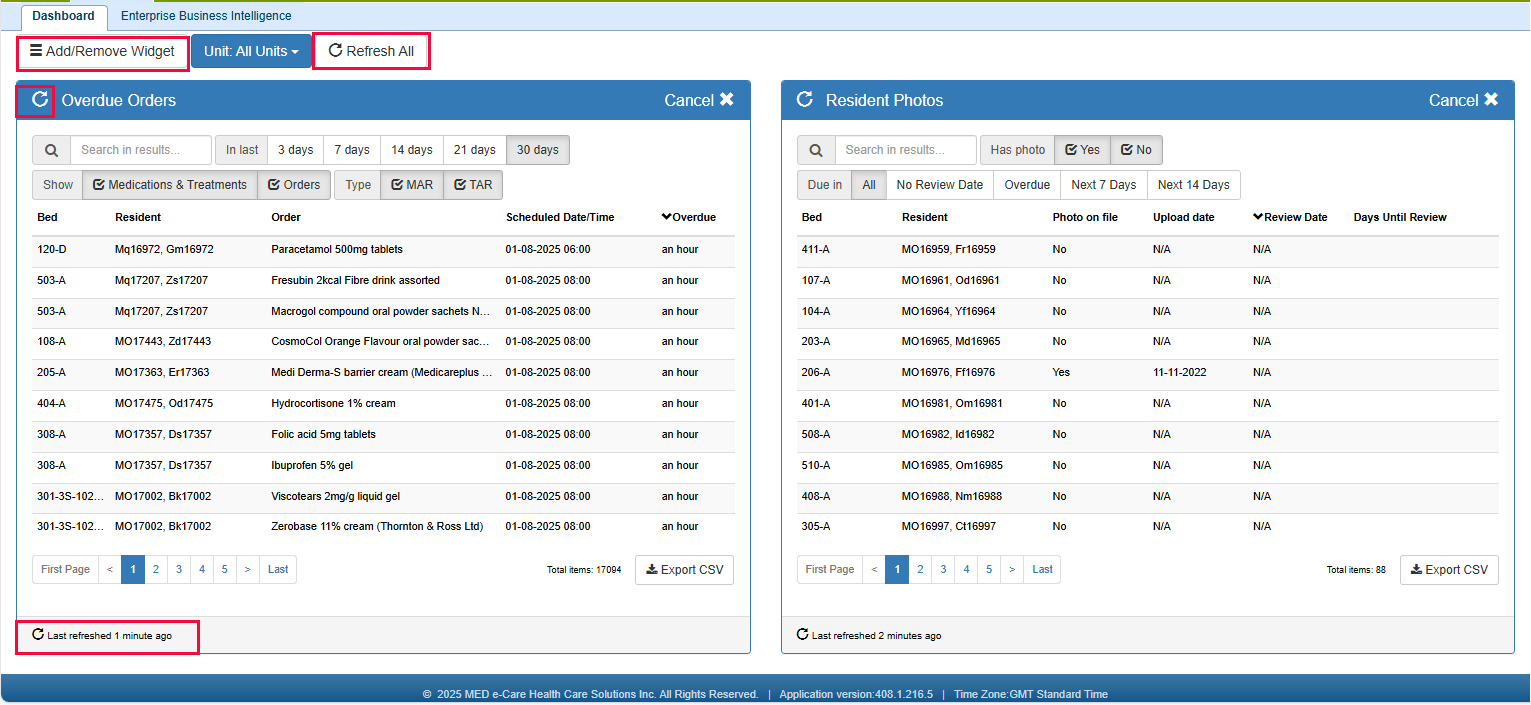Open Add/Remove Widget menu
The image size is (1531, 705).
tap(102, 51)
